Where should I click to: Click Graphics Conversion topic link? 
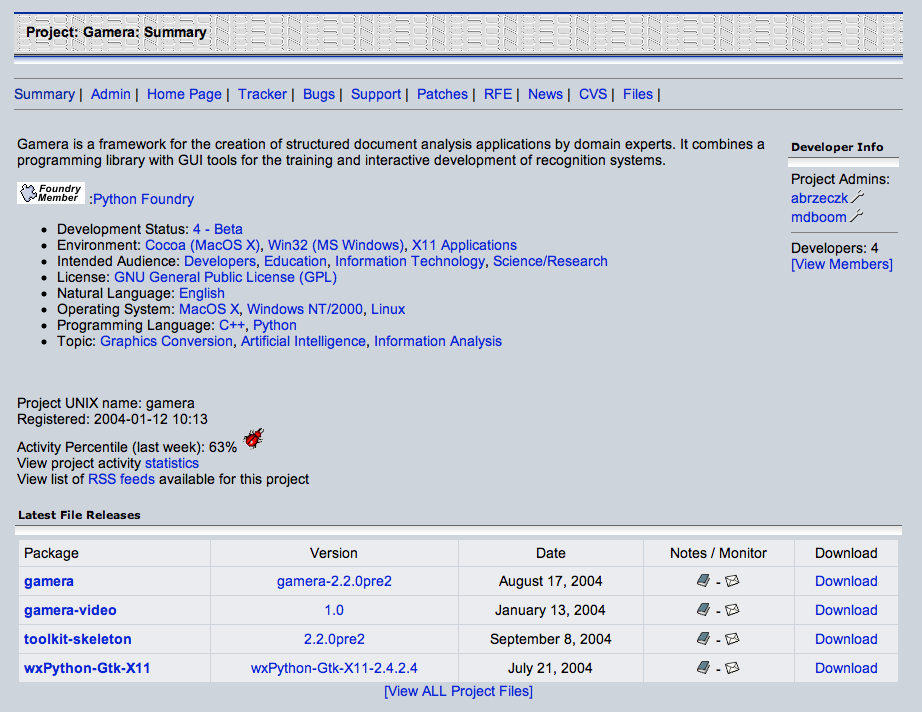click(166, 341)
